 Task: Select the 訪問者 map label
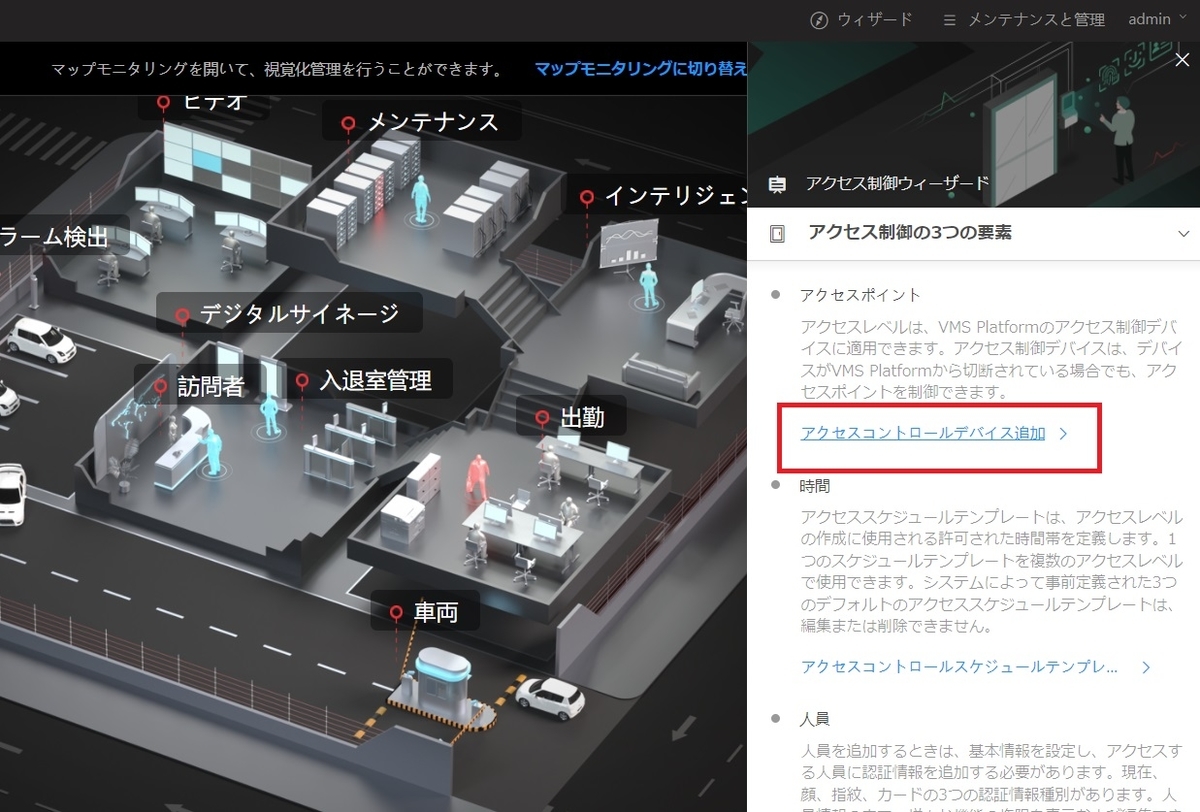click(211, 385)
